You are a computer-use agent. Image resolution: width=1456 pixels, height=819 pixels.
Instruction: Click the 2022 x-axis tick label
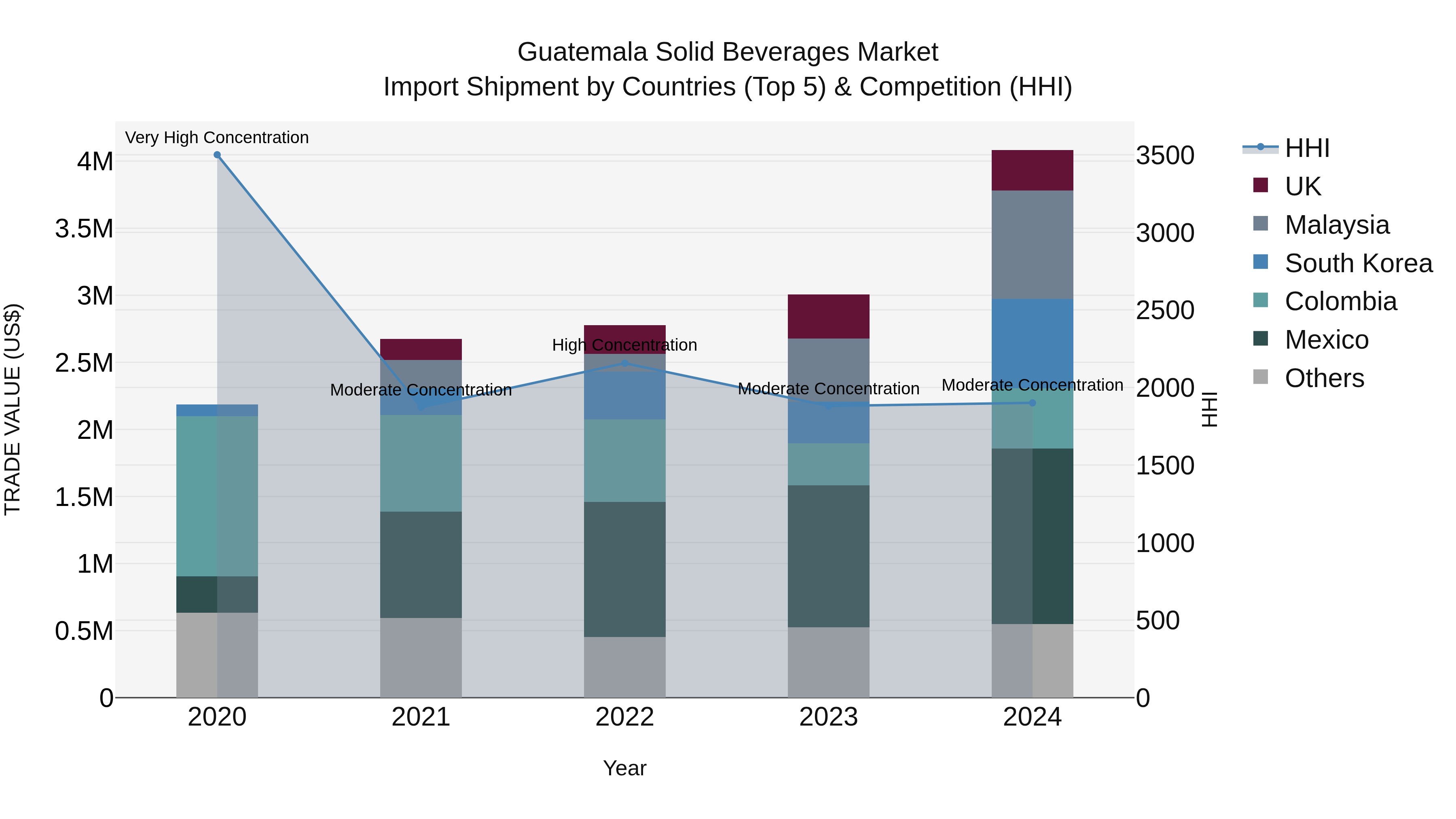click(624, 717)
